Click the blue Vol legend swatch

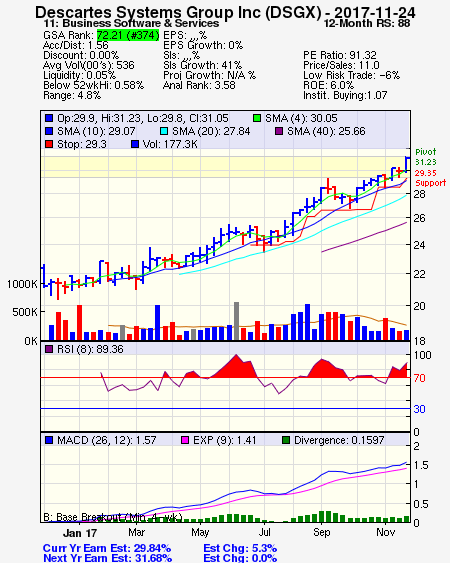coord(135,144)
